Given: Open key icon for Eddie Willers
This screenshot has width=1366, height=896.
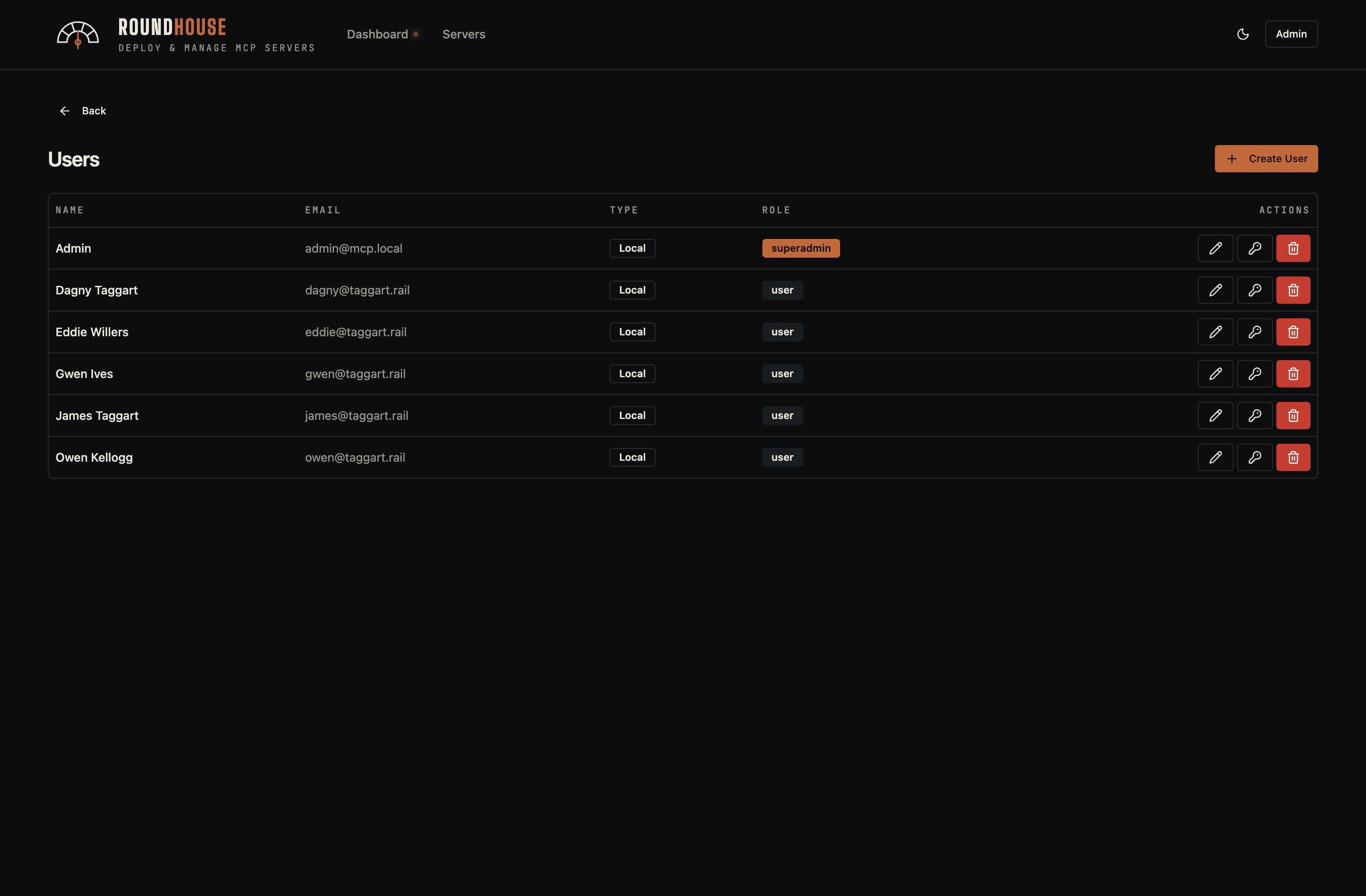Looking at the screenshot, I should (1255, 332).
